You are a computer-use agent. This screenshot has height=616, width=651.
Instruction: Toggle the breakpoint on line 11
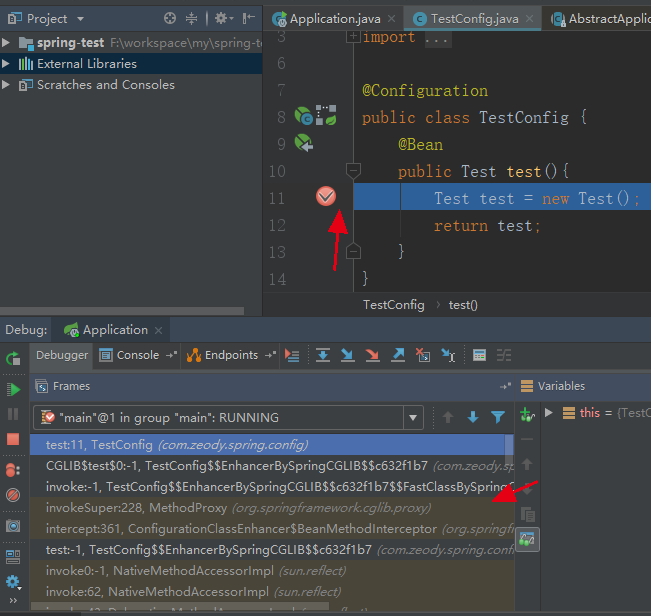(325, 197)
